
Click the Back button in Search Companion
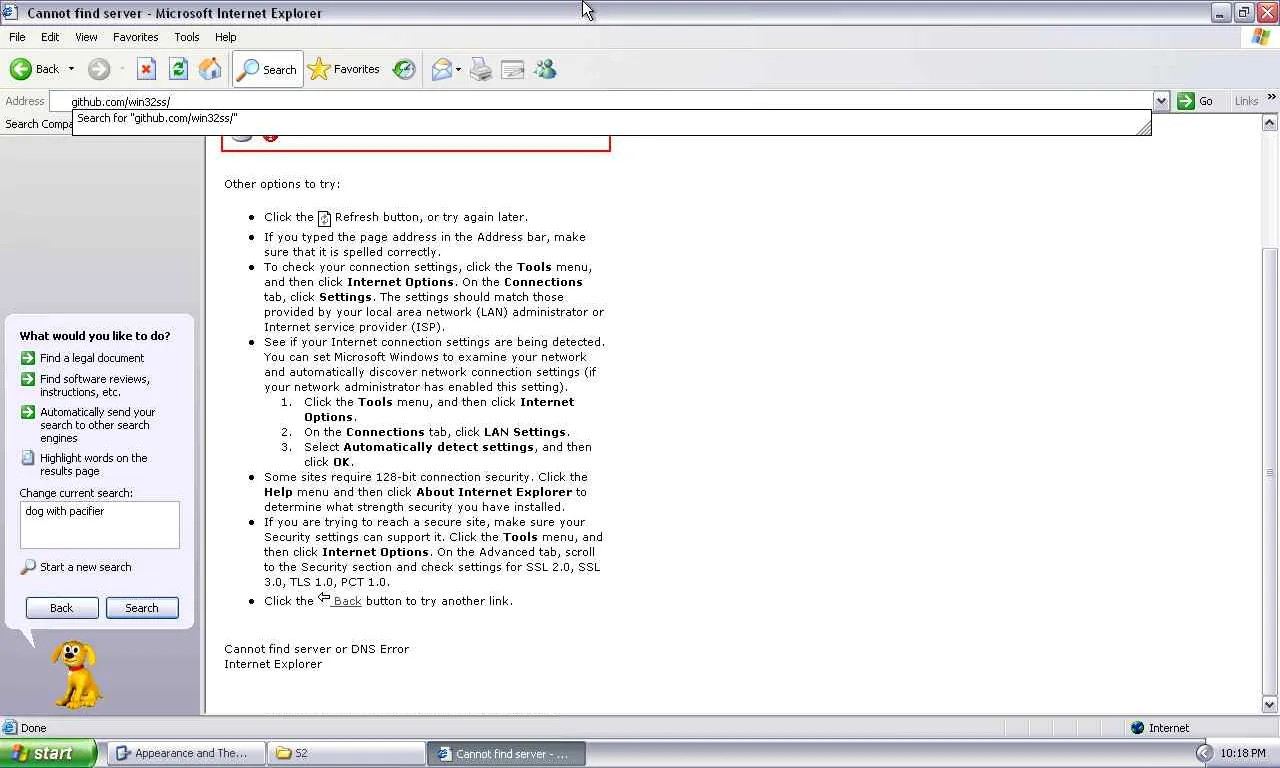point(62,608)
